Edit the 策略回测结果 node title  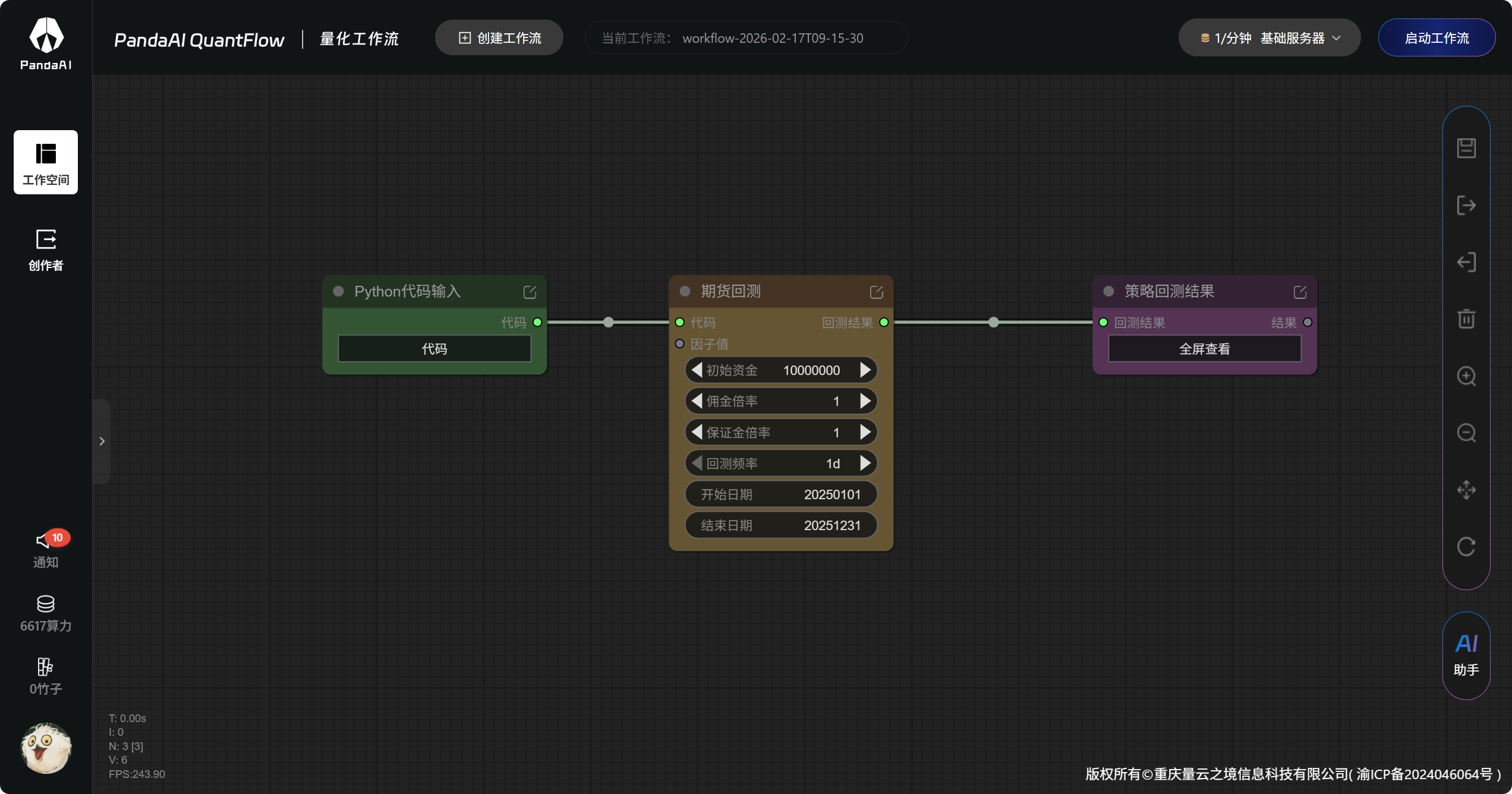click(x=1300, y=292)
